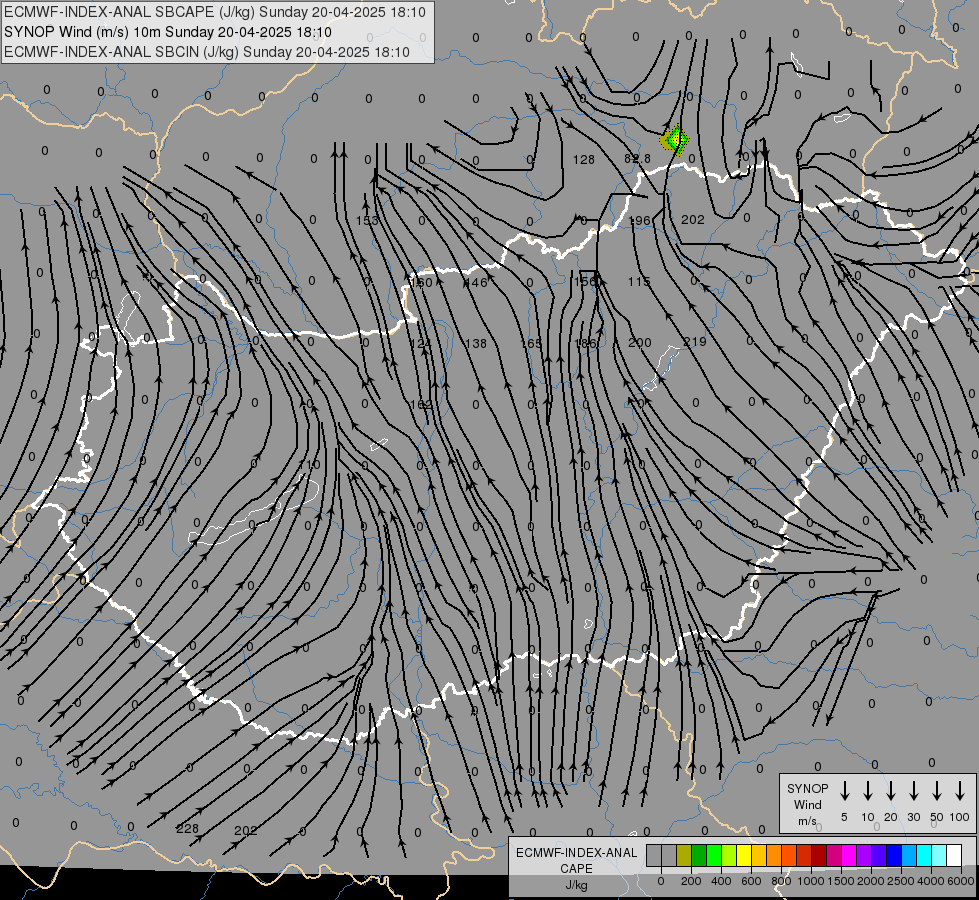Click the 10 m/s wind arrow in legend

point(867,791)
